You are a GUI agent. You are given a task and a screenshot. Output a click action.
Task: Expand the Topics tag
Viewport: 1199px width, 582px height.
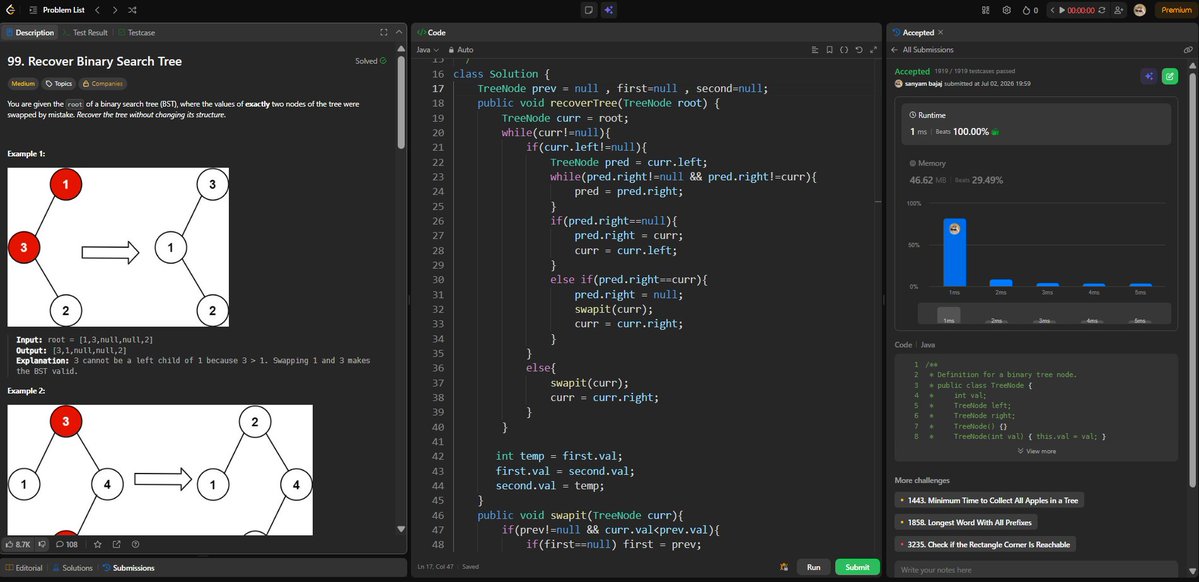pos(59,84)
